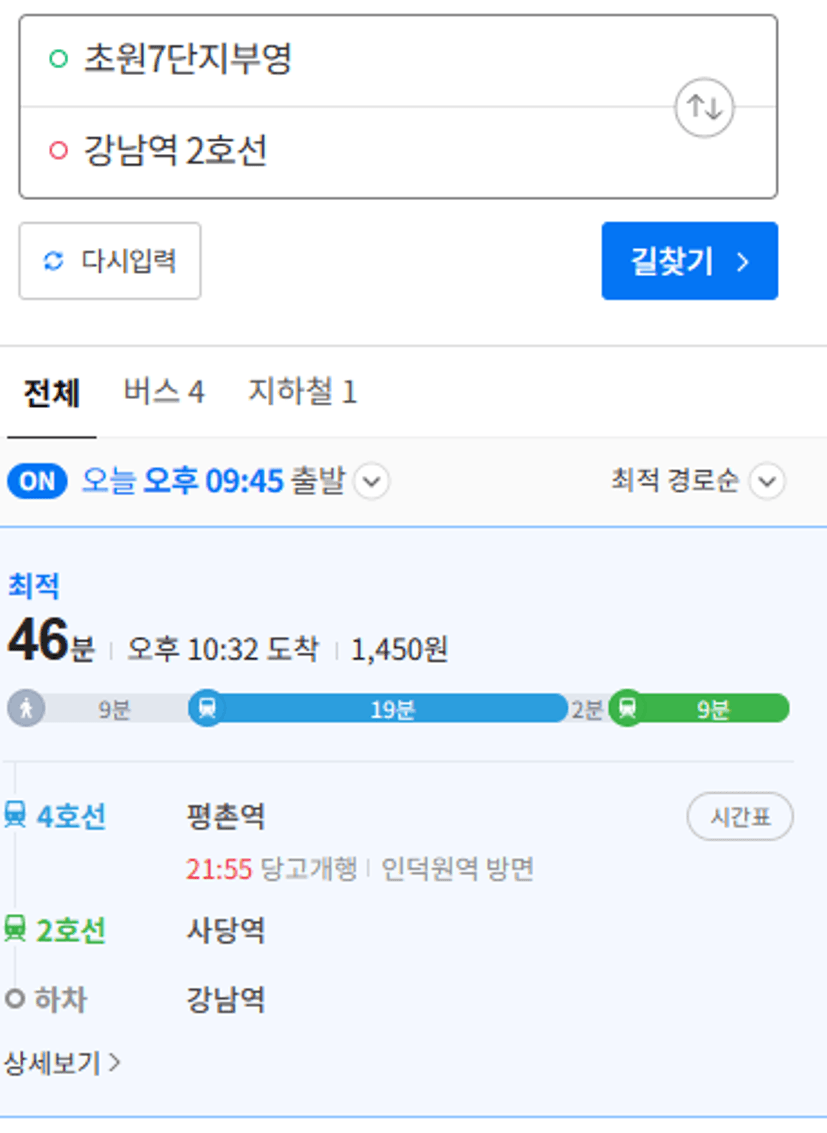Click the red destination marker circle
This screenshot has height=1133, width=827.
pyautogui.click(x=59, y=150)
